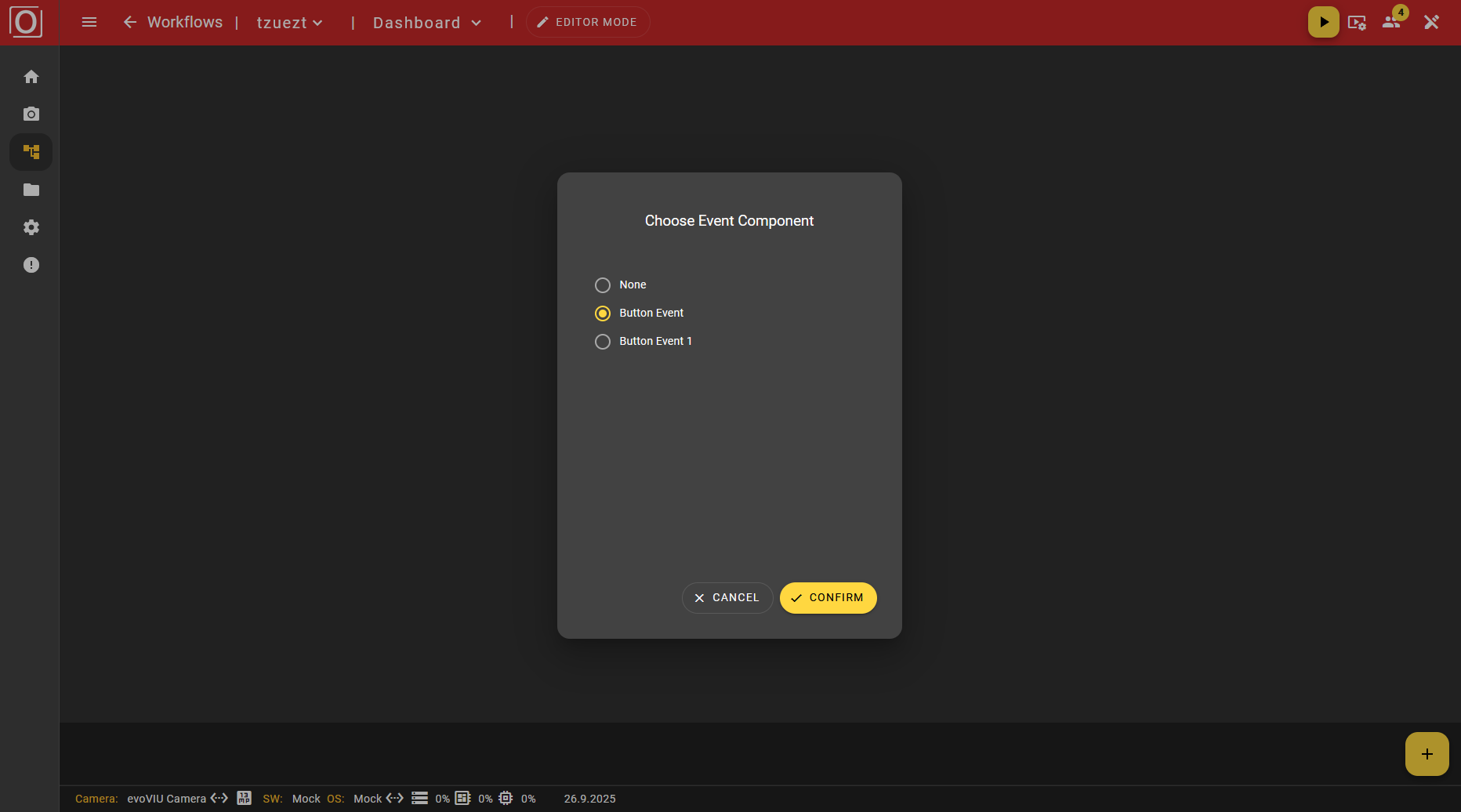The height and width of the screenshot is (812, 1461).
Task: Select the Button Event radio option
Action: (x=603, y=314)
